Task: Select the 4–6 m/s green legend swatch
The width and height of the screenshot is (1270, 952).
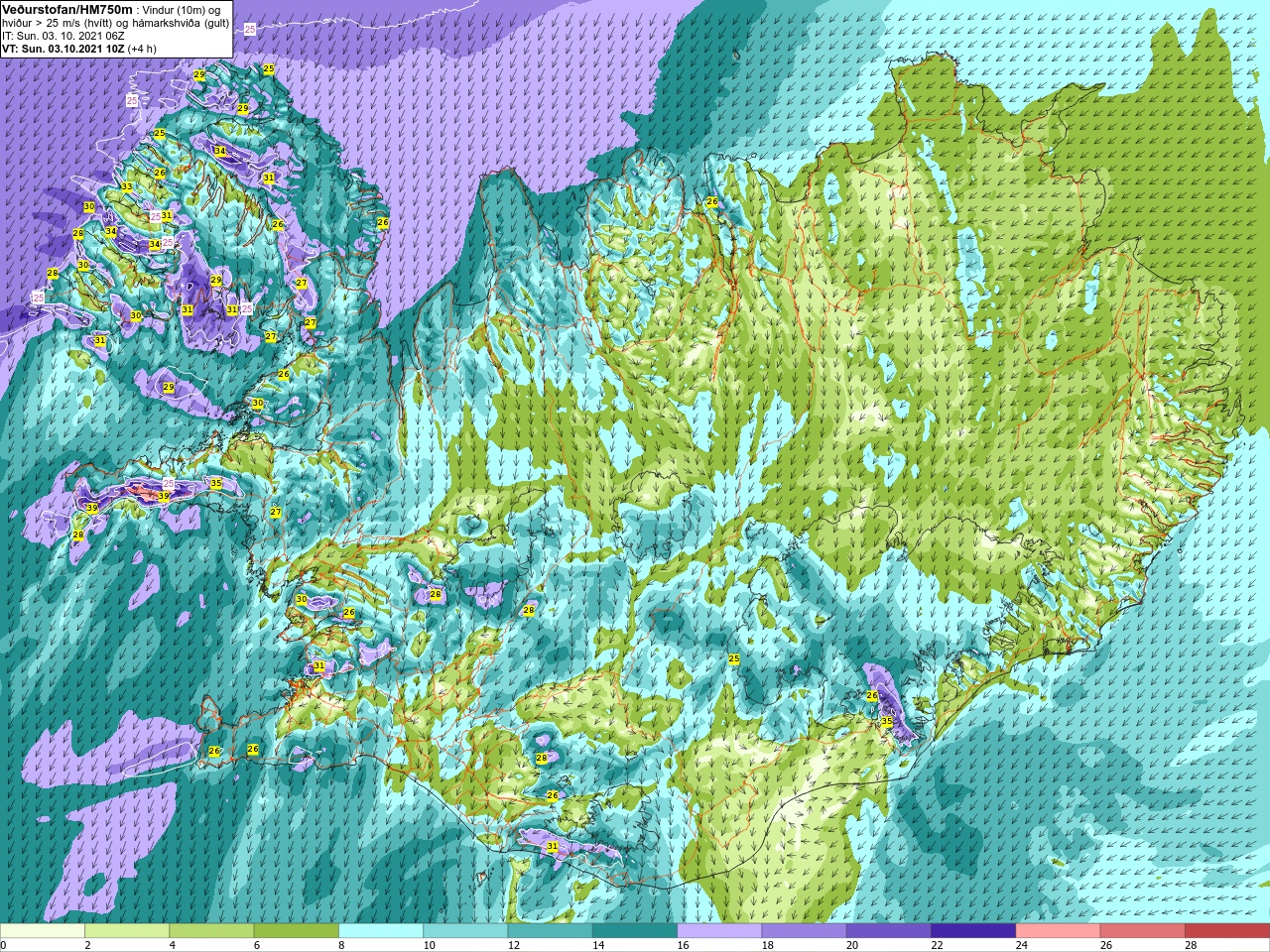Action: pos(211,931)
